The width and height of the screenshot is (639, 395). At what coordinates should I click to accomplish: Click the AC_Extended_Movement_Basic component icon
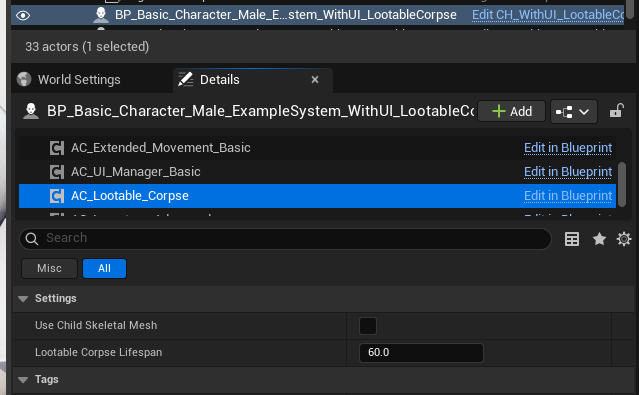[57, 148]
